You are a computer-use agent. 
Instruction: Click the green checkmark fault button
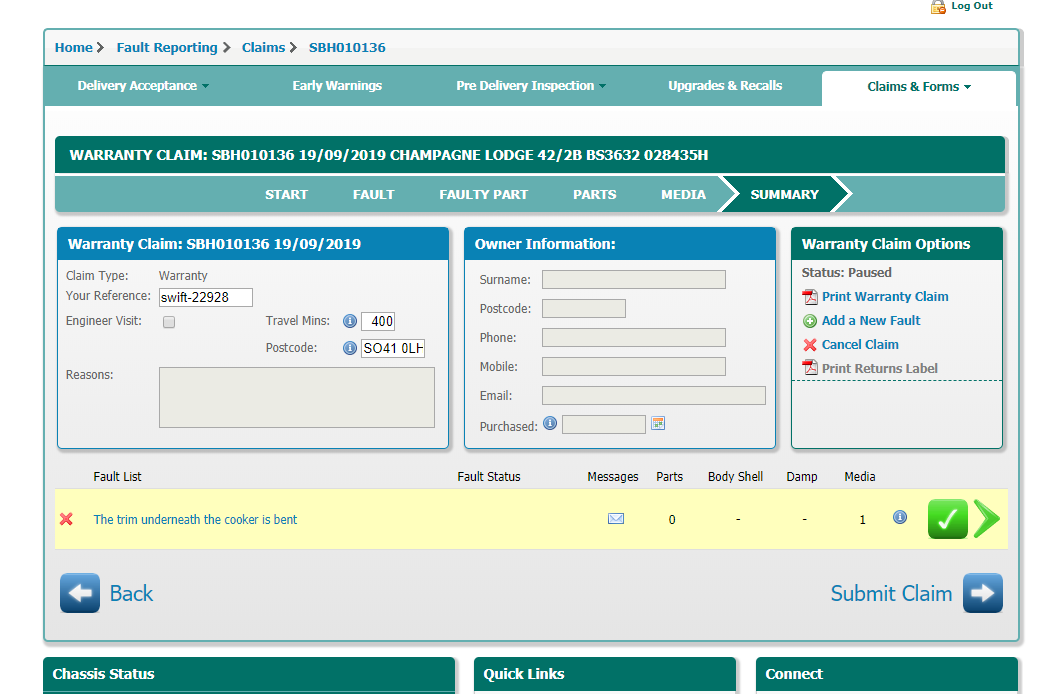pos(947,519)
